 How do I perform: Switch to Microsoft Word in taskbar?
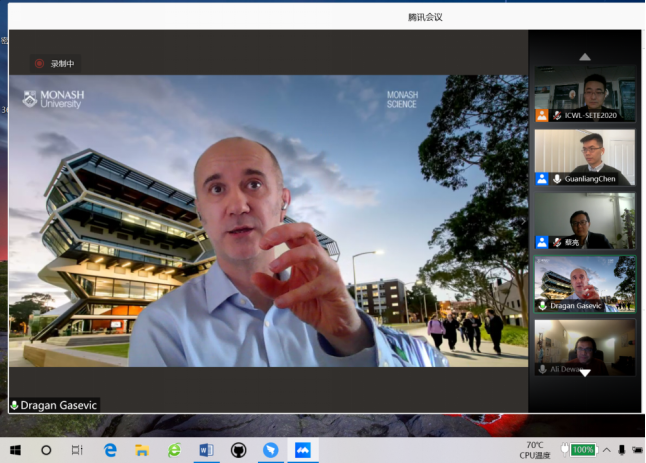206,450
